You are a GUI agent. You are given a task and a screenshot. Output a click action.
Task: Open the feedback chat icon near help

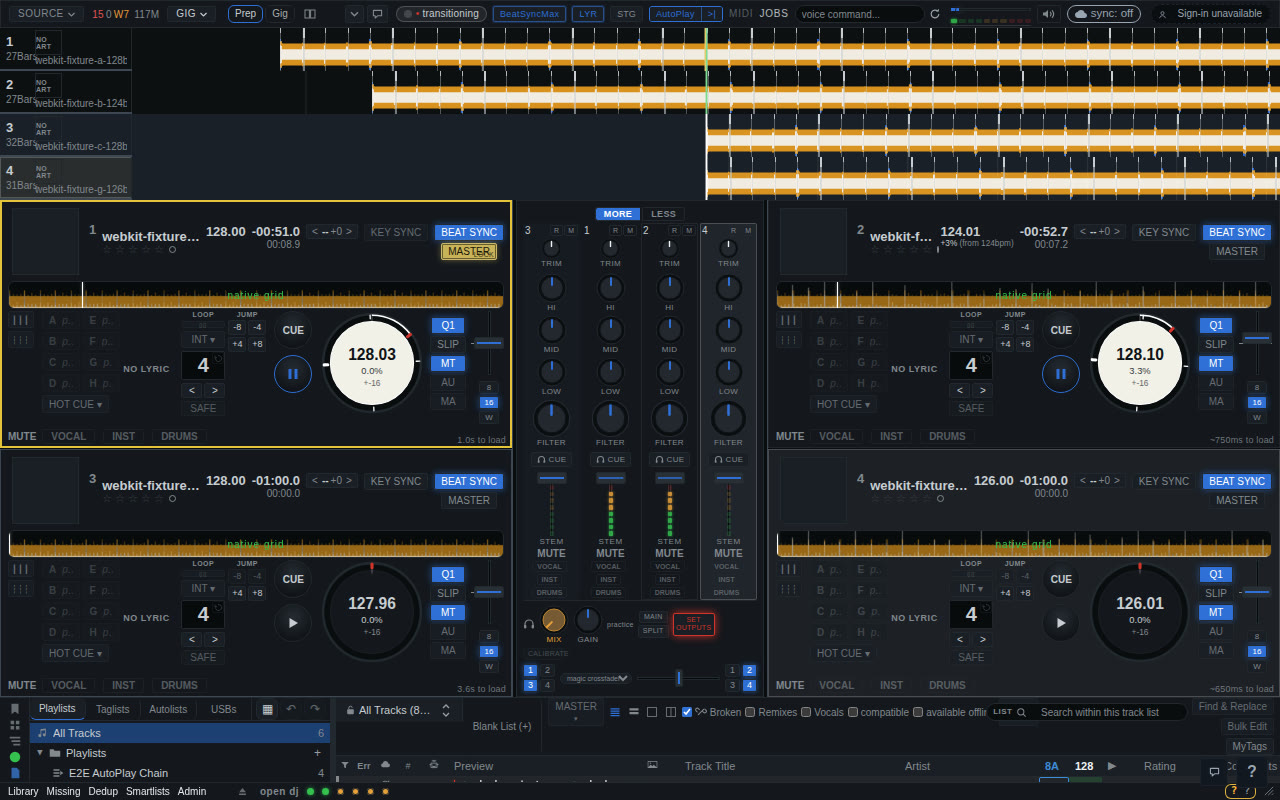click(1214, 772)
